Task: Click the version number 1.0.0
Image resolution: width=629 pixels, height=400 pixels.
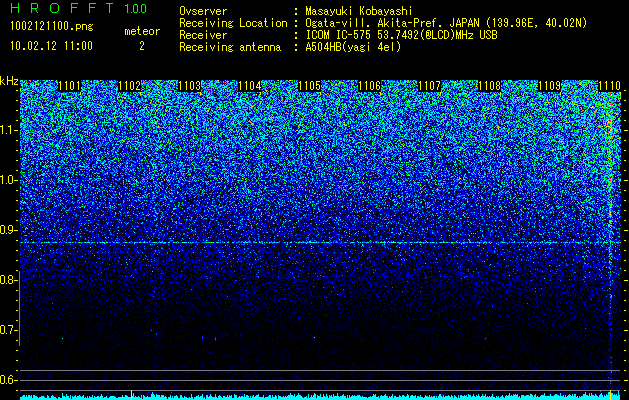Action: pyautogui.click(x=135, y=8)
